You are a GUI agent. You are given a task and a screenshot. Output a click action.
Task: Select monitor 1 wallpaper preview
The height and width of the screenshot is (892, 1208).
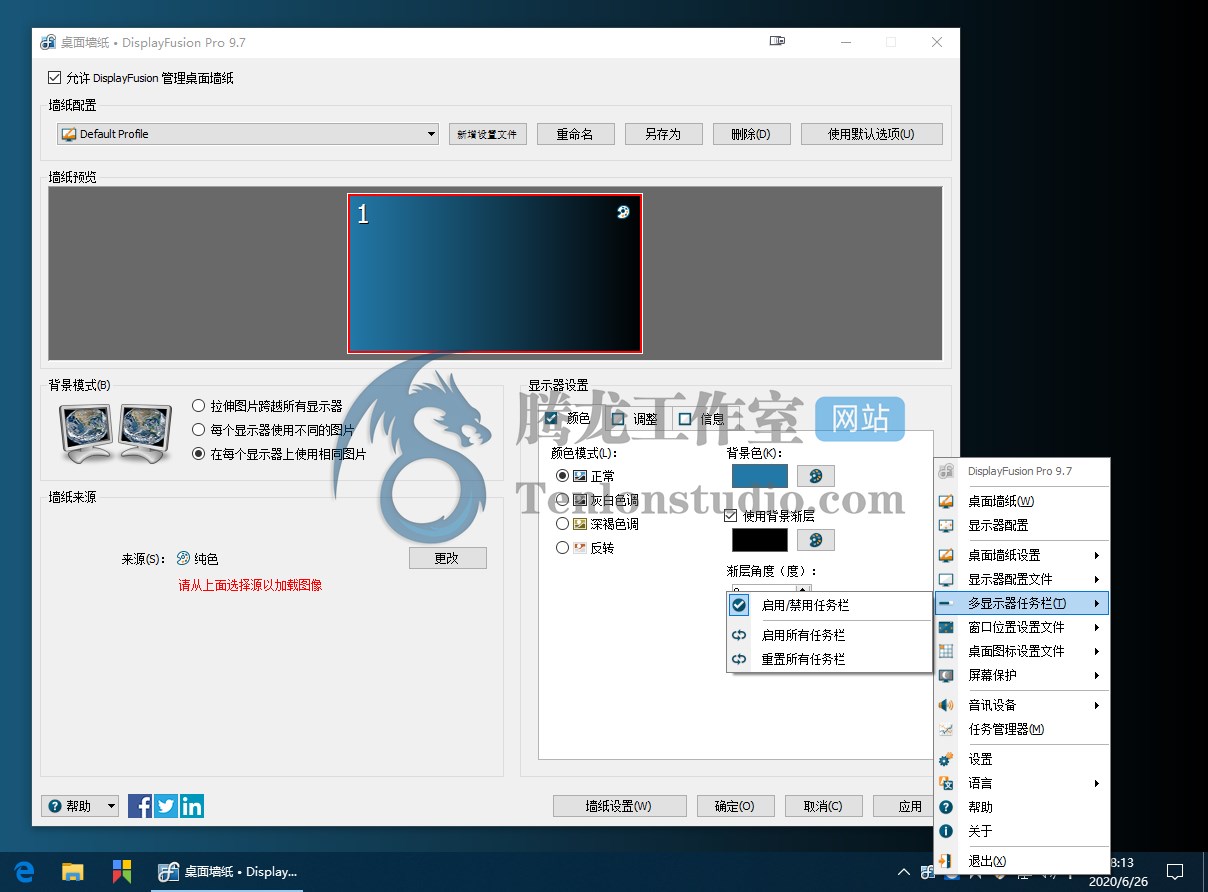(495, 273)
